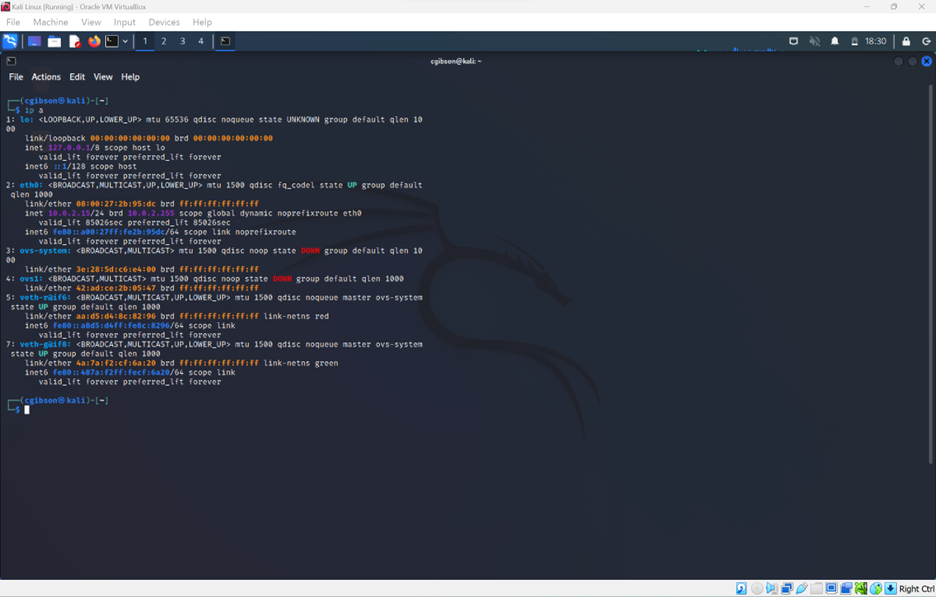This screenshot has width=936, height=597.
Task: Click the Right Ctrl host key label
Action: point(917,589)
